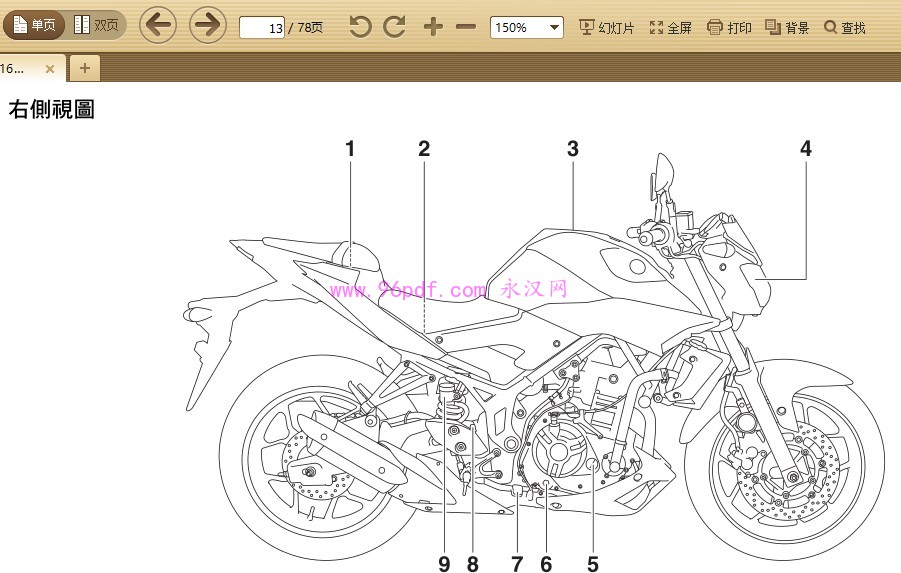This screenshot has width=901, height=573.
Task: Click the page number input field
Action: [262, 28]
